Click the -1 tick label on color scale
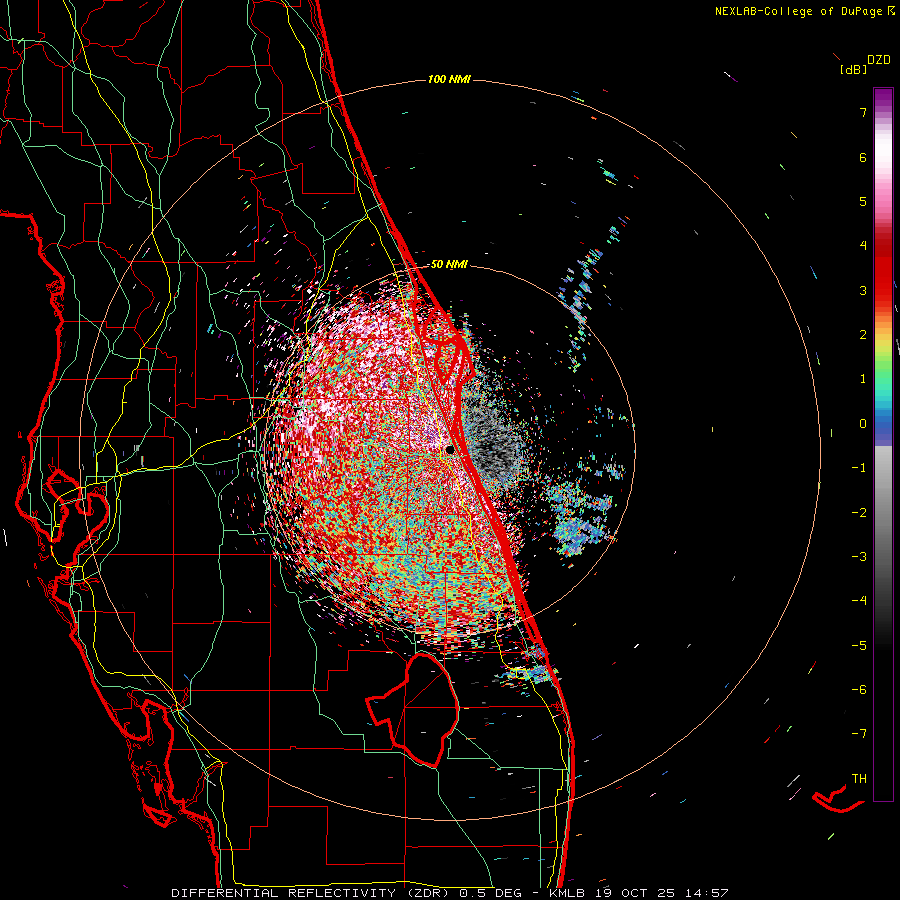900x900 pixels. click(859, 468)
